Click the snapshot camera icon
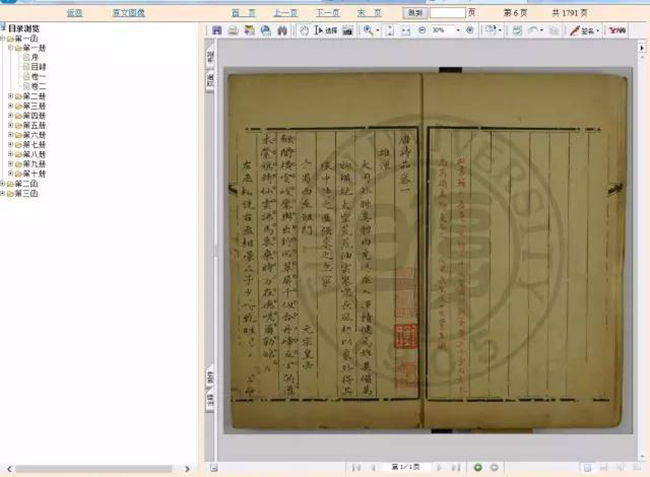Screen dimensions: 650x477 (x=347, y=30)
